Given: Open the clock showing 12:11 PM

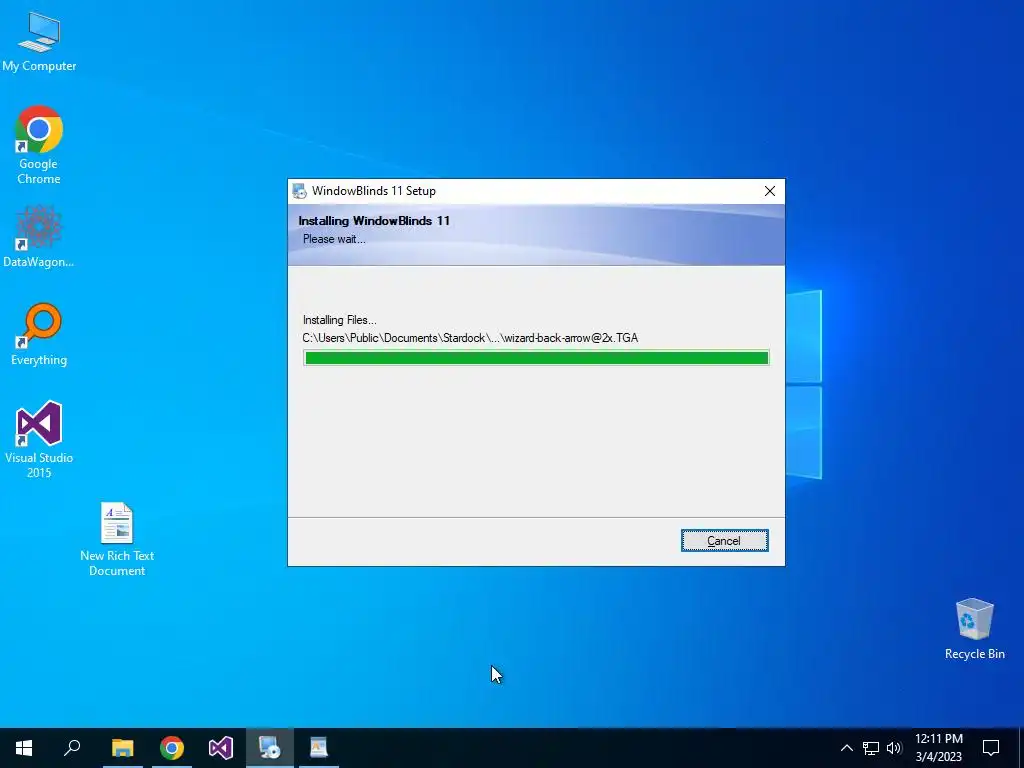Looking at the screenshot, I should click(x=938, y=748).
